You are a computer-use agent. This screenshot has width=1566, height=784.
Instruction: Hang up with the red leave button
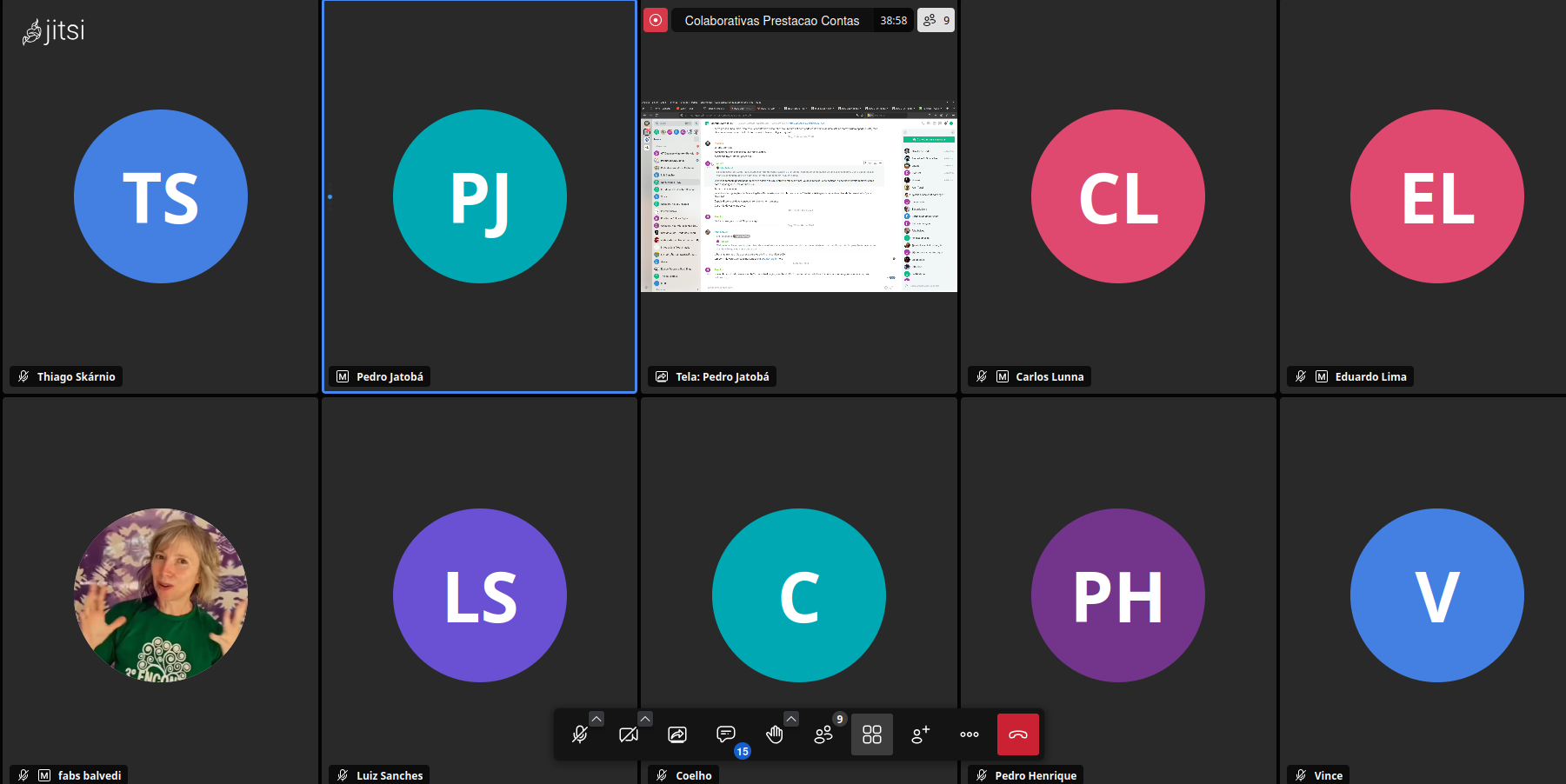1018,735
